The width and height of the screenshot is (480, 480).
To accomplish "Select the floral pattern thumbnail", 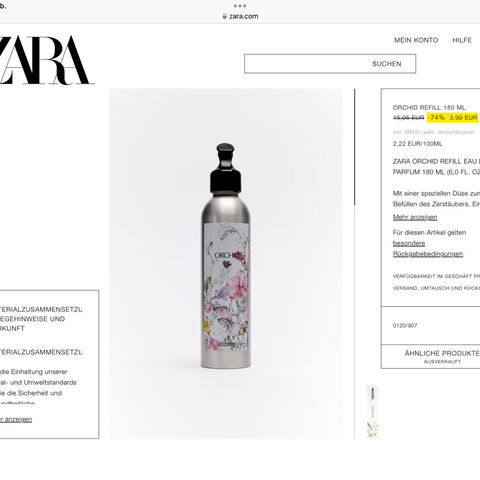I will pos(373,429).
